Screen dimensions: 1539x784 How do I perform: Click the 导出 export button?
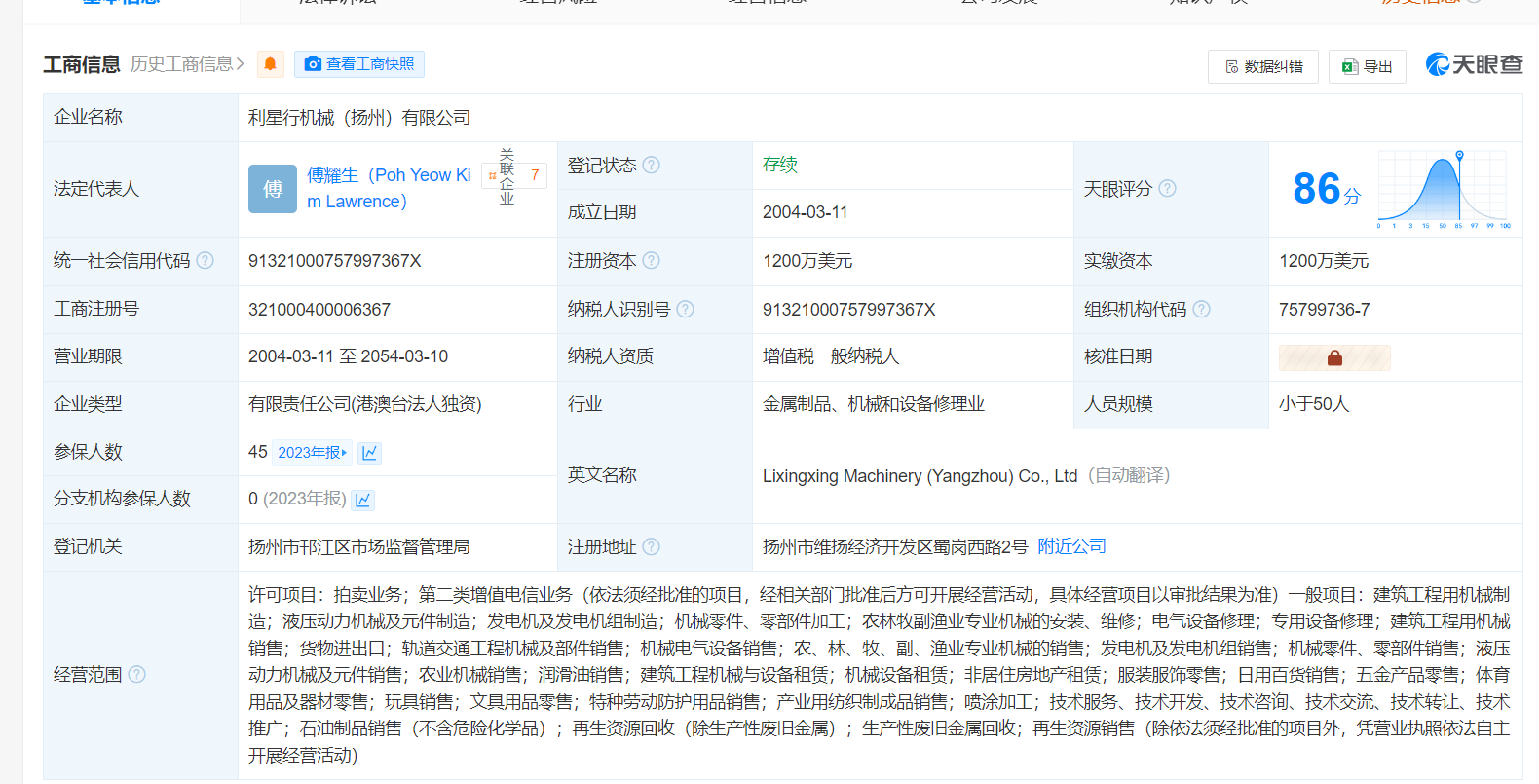[x=1368, y=66]
